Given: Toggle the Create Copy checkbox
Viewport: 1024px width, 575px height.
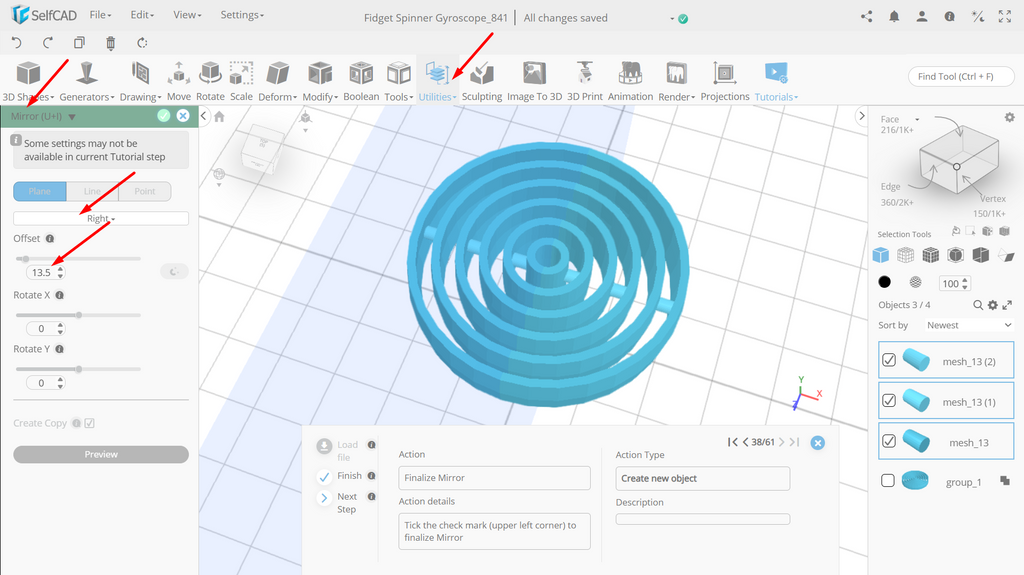Looking at the screenshot, I should click(89, 423).
